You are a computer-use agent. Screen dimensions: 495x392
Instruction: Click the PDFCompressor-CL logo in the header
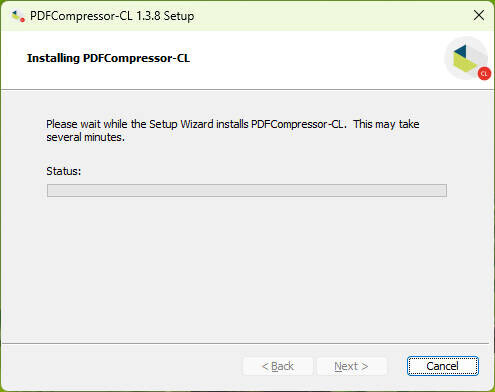[467, 59]
